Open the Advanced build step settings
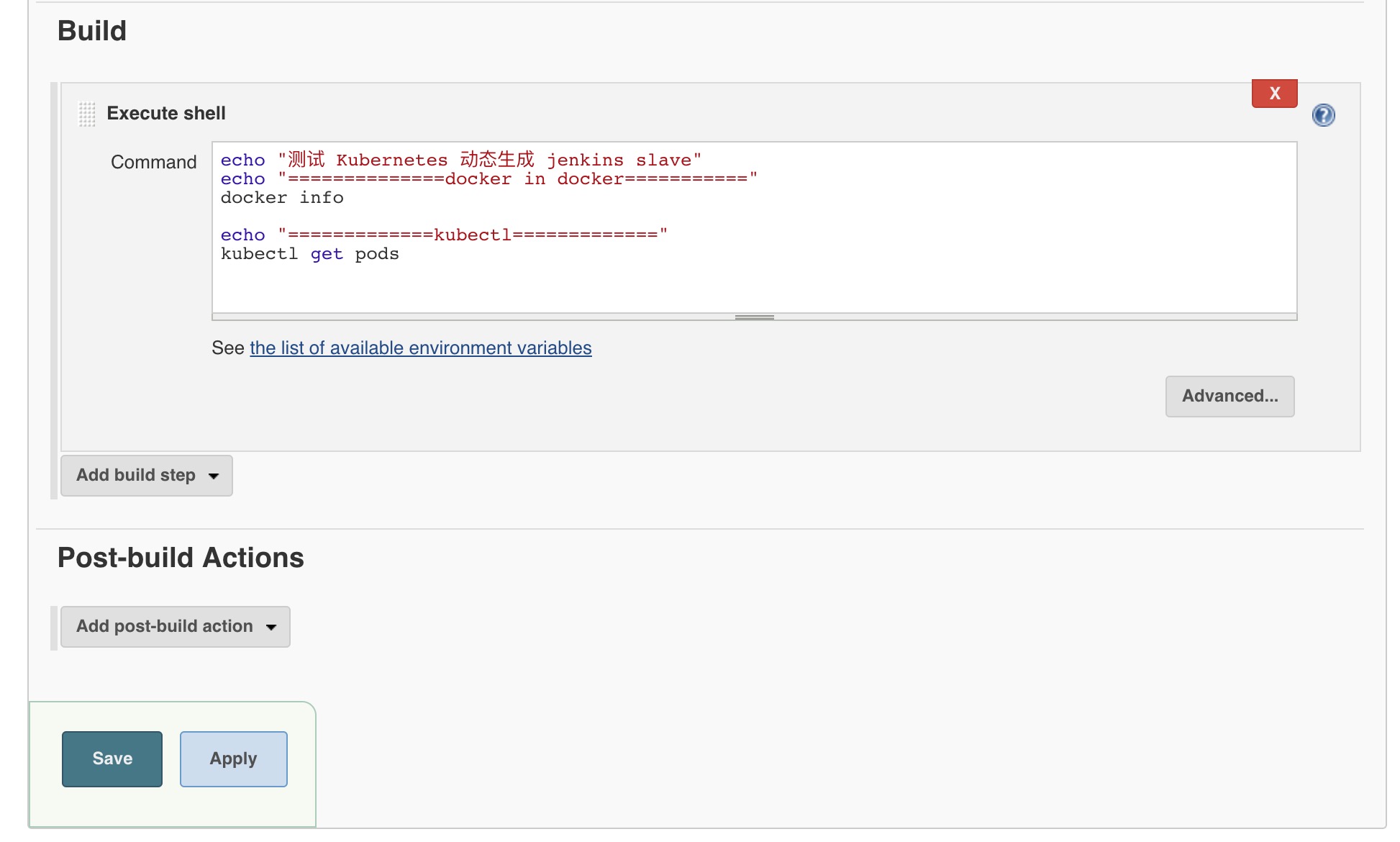 click(x=1229, y=395)
